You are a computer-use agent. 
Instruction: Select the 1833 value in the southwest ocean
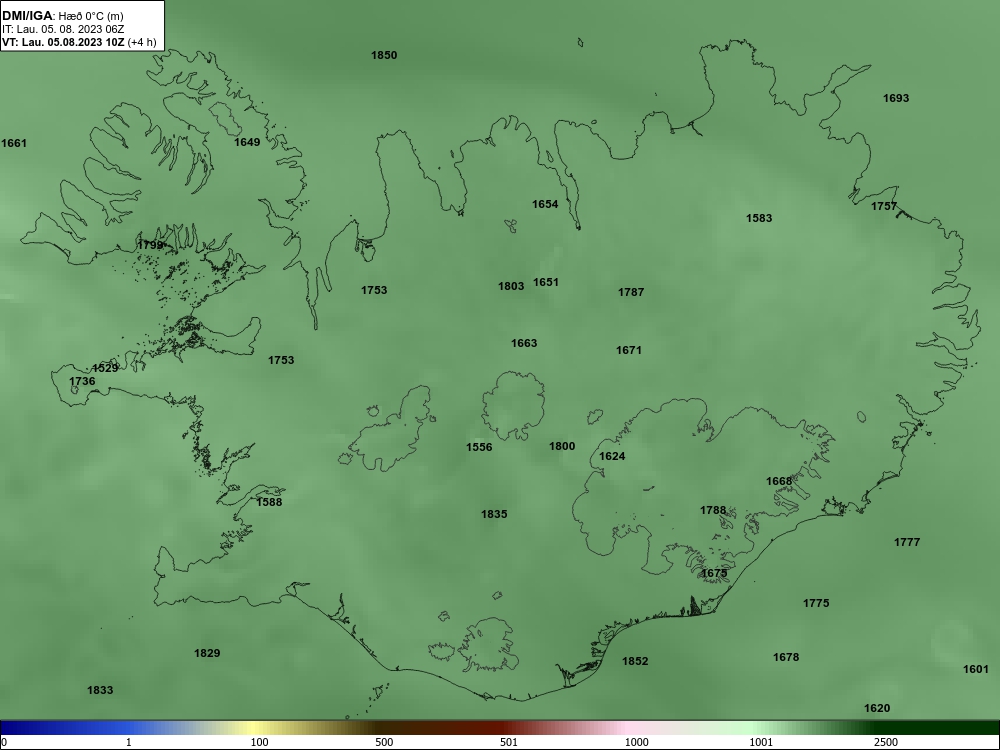click(100, 690)
